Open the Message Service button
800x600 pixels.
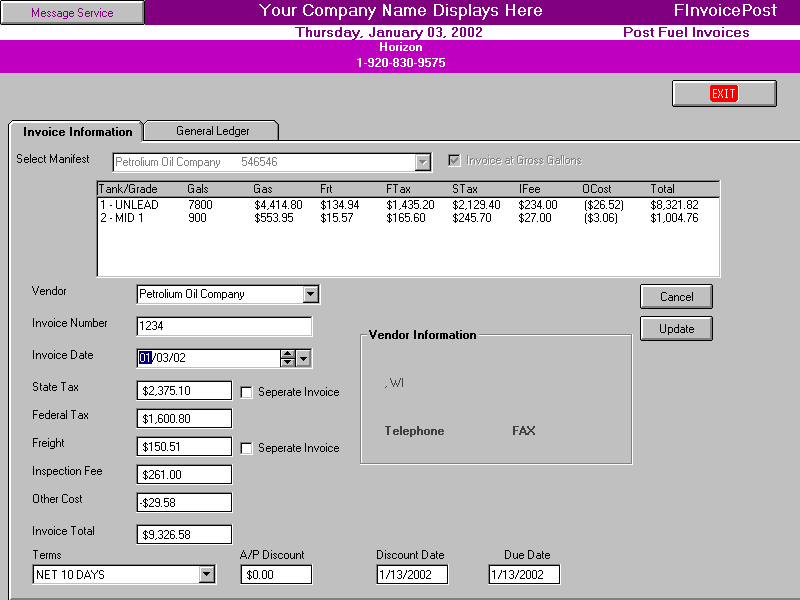(72, 13)
